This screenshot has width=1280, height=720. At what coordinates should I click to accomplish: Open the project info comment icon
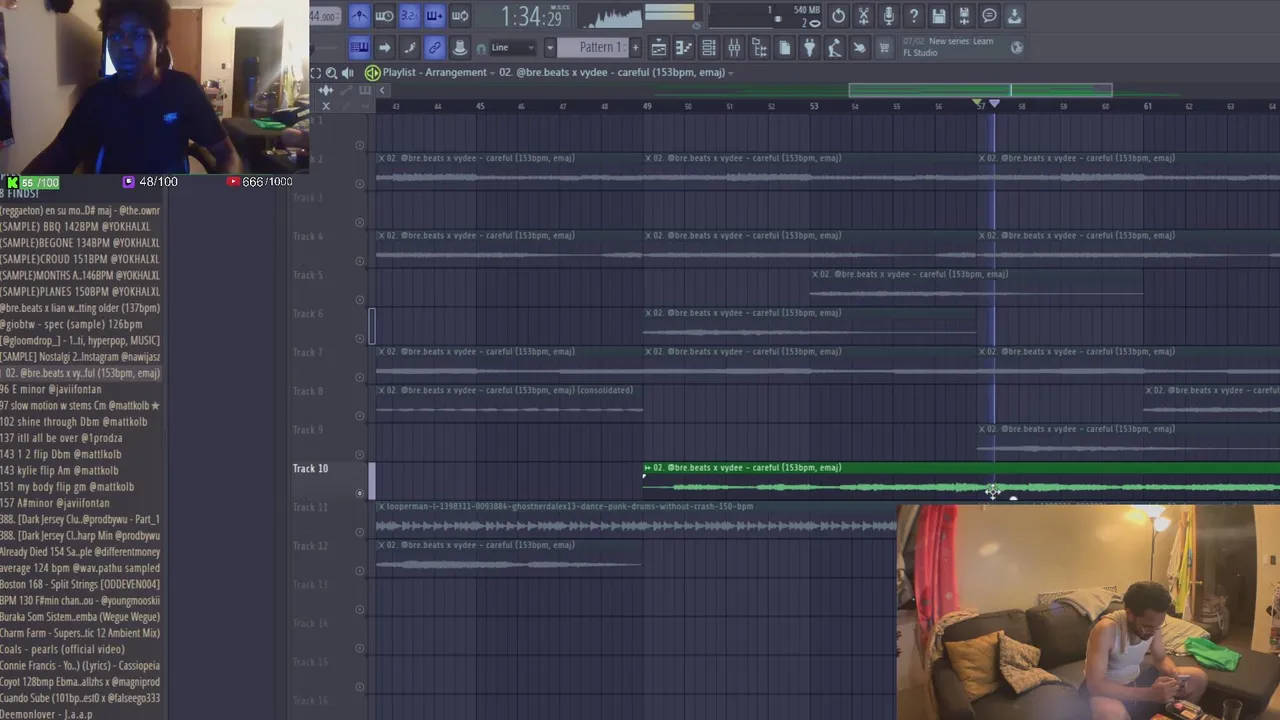point(989,16)
